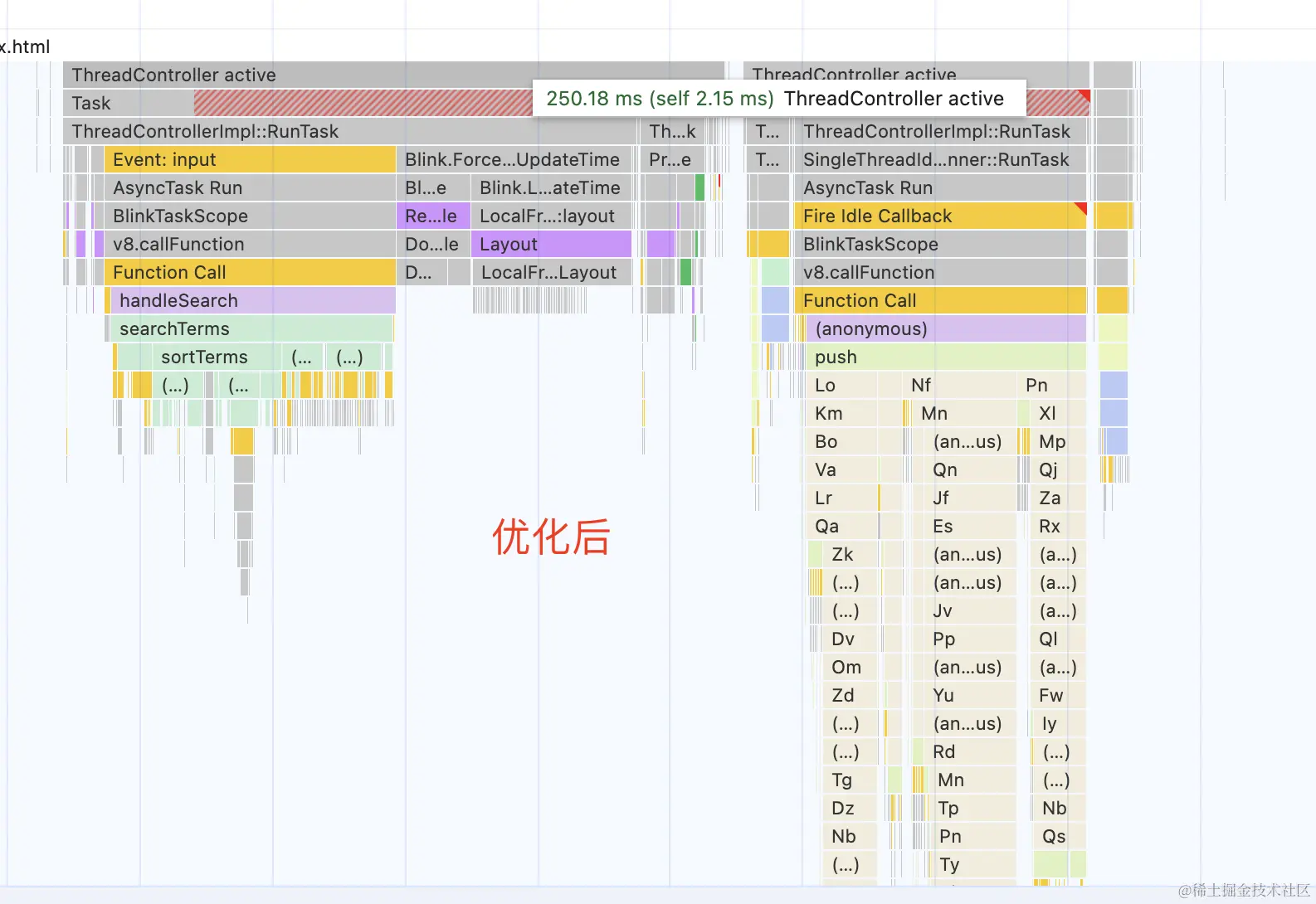This screenshot has width=1316, height=904.
Task: Click 'Function Call' bar above '(anonymous)'
Action: [x=940, y=300]
